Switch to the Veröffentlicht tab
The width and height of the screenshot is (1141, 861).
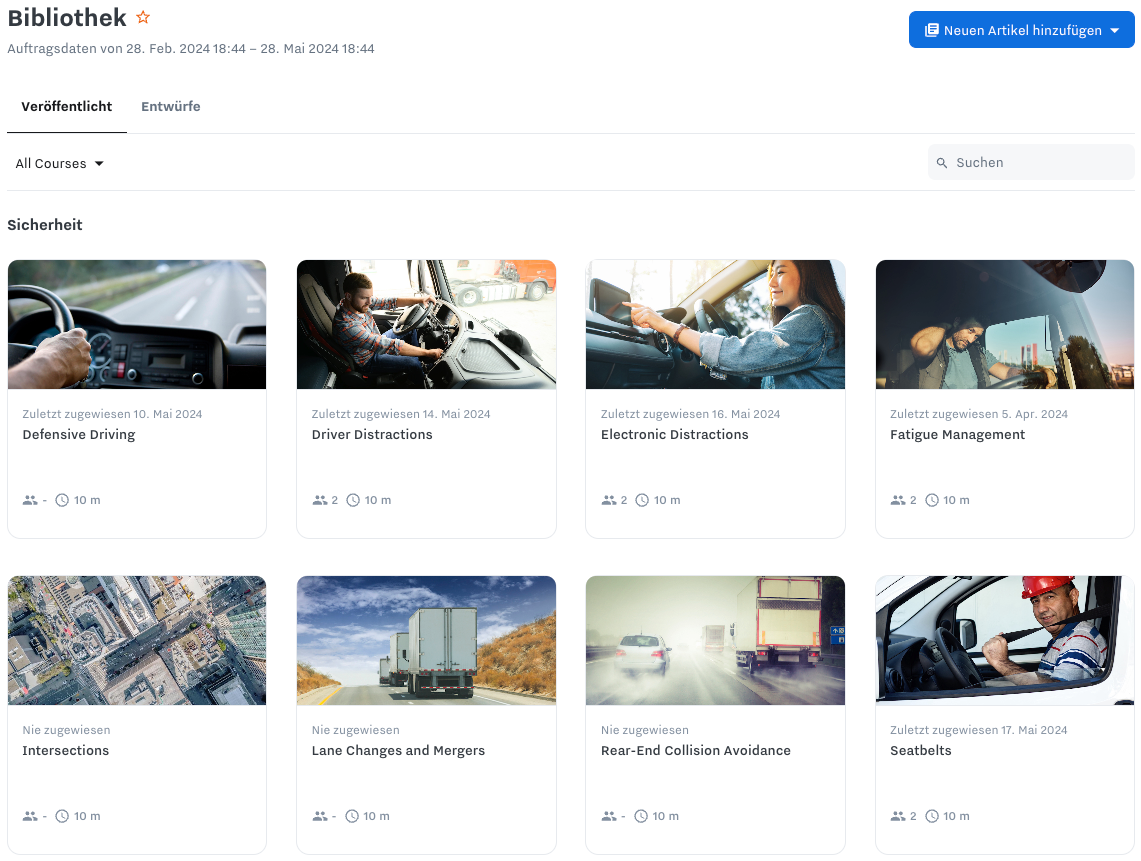pos(67,106)
